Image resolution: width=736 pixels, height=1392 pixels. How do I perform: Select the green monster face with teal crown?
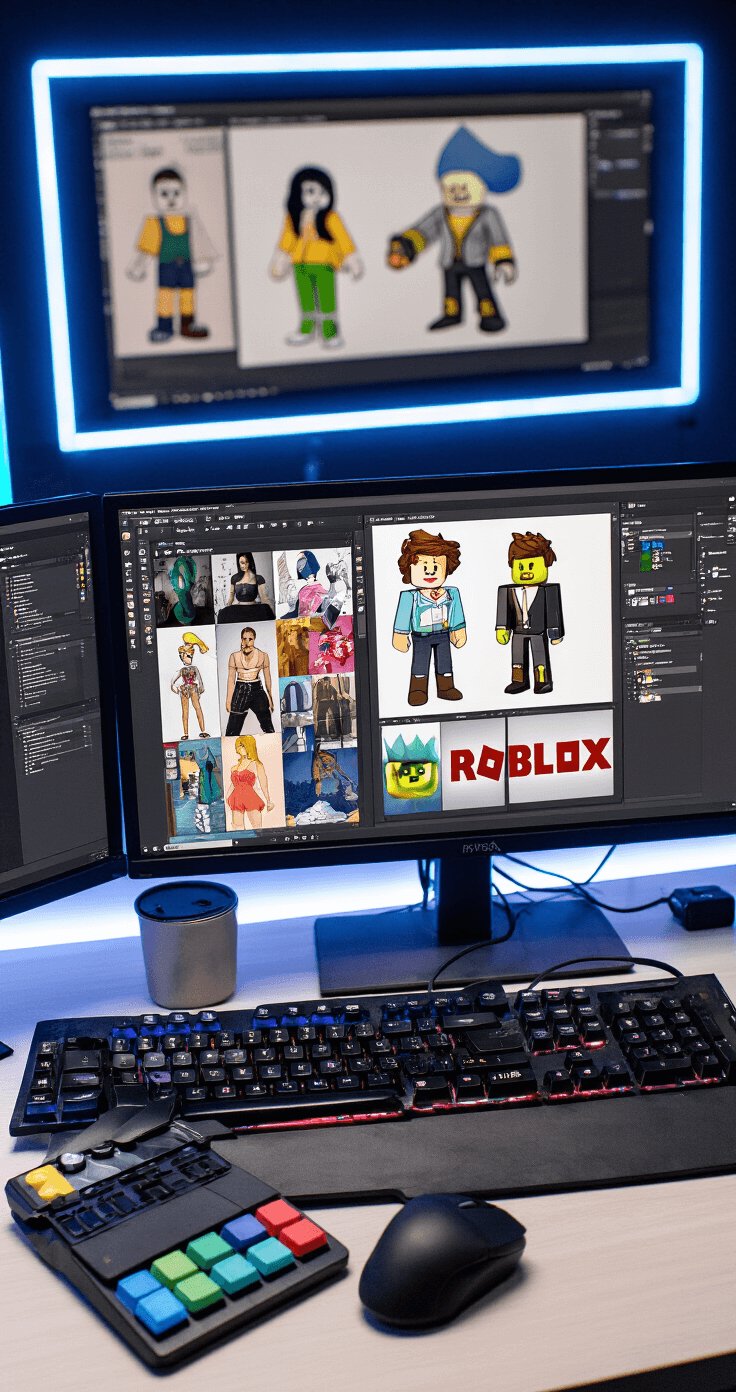click(x=411, y=769)
